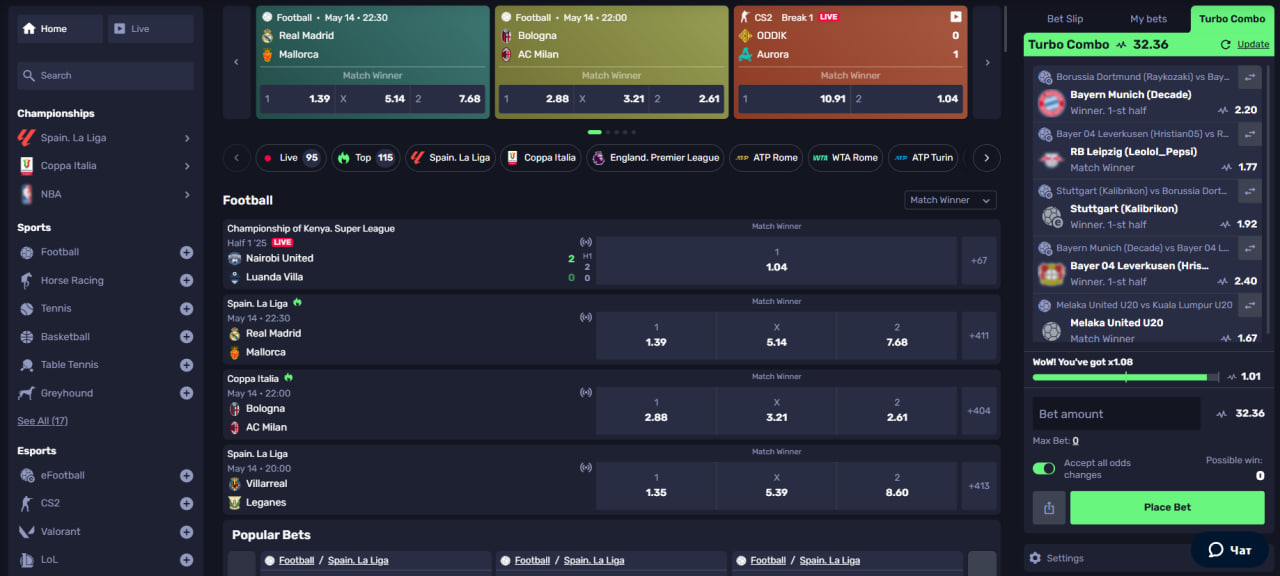Screen dimensions: 1280x576
Task: Go to Home tab
Action: [60, 29]
